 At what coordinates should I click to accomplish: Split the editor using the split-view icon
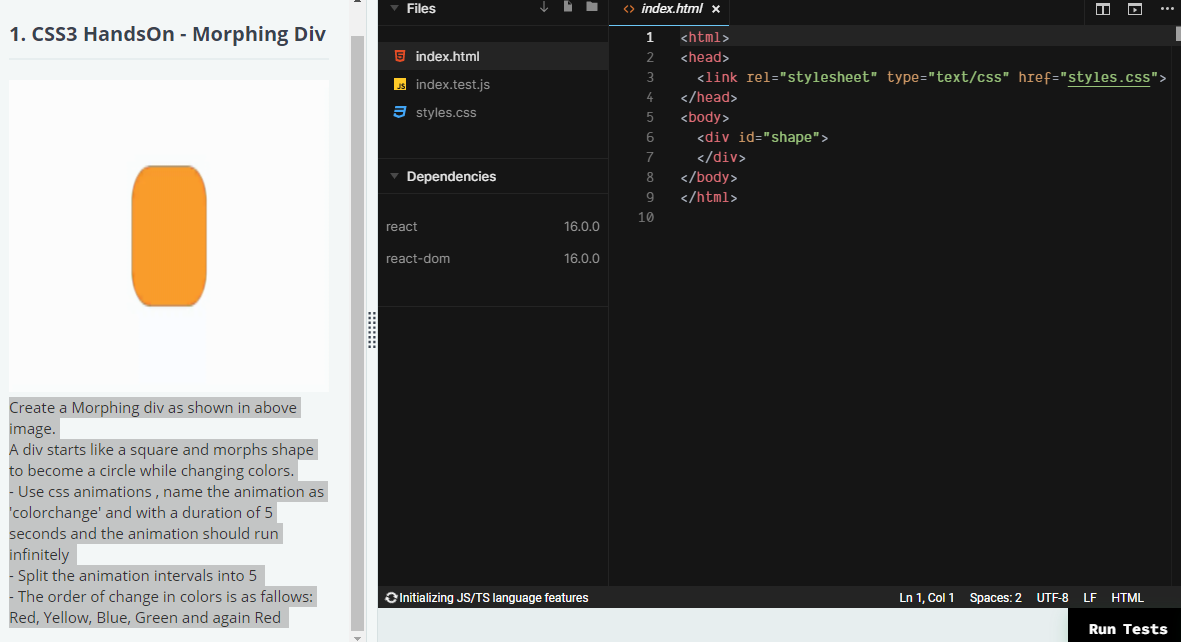point(1101,10)
